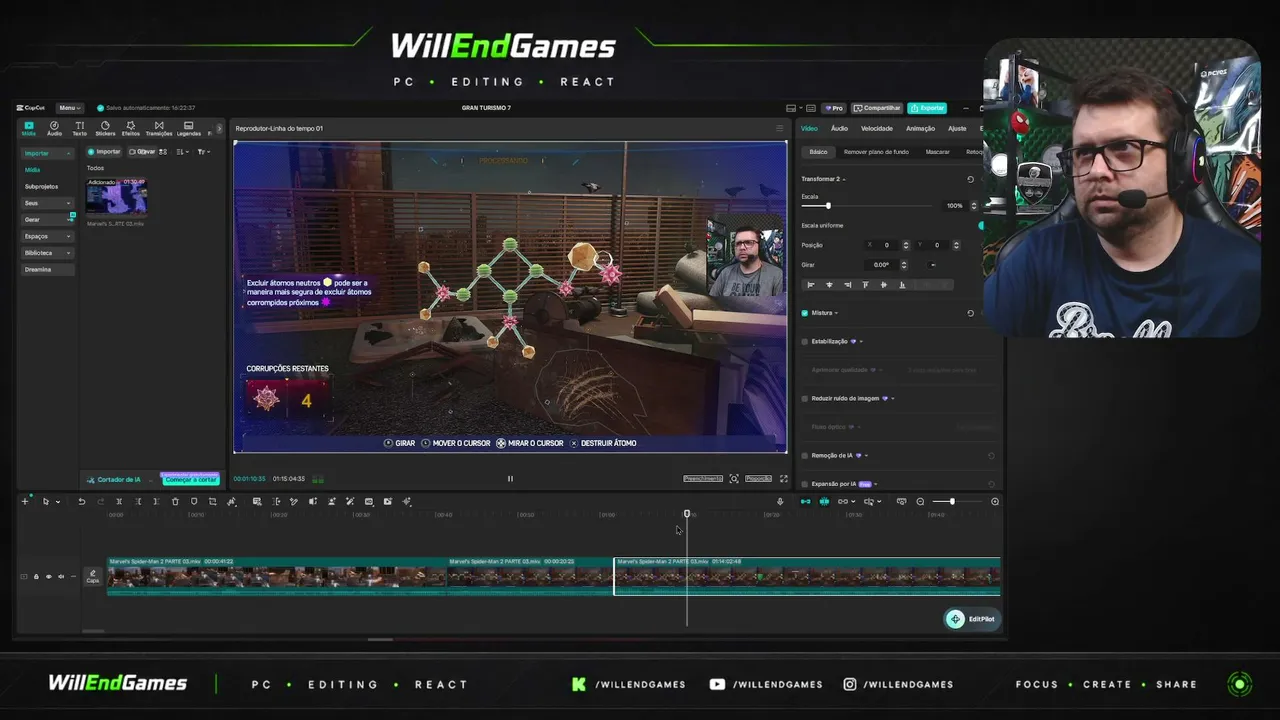
Task: Zoom in the timeline with plus icon
Action: tap(995, 501)
